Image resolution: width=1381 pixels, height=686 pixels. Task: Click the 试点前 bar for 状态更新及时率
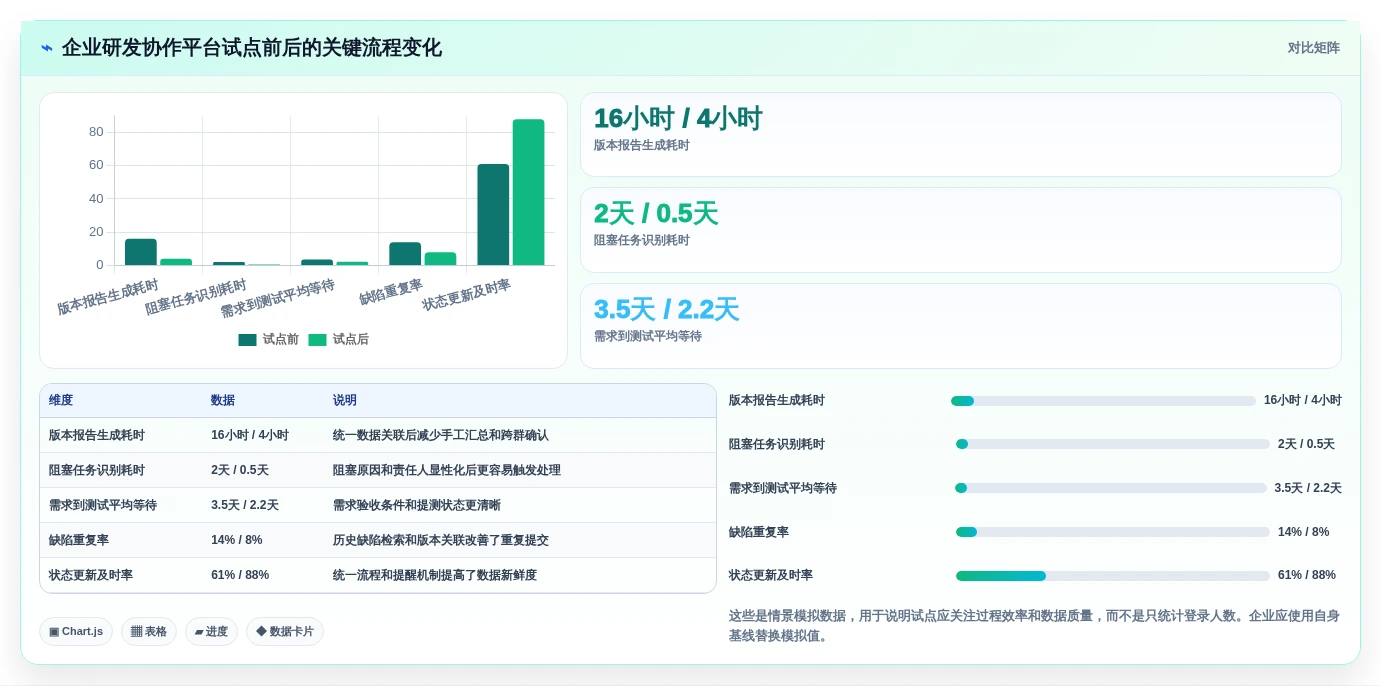pyautogui.click(x=493, y=215)
